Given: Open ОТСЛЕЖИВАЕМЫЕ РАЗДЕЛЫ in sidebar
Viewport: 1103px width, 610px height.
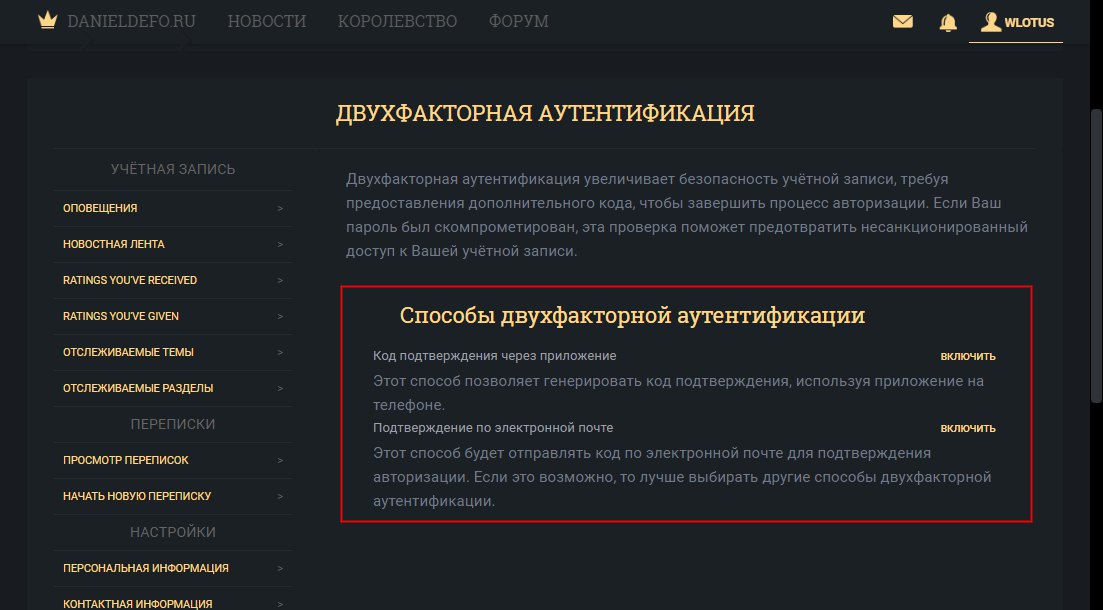Looking at the screenshot, I should pyautogui.click(x=173, y=388).
